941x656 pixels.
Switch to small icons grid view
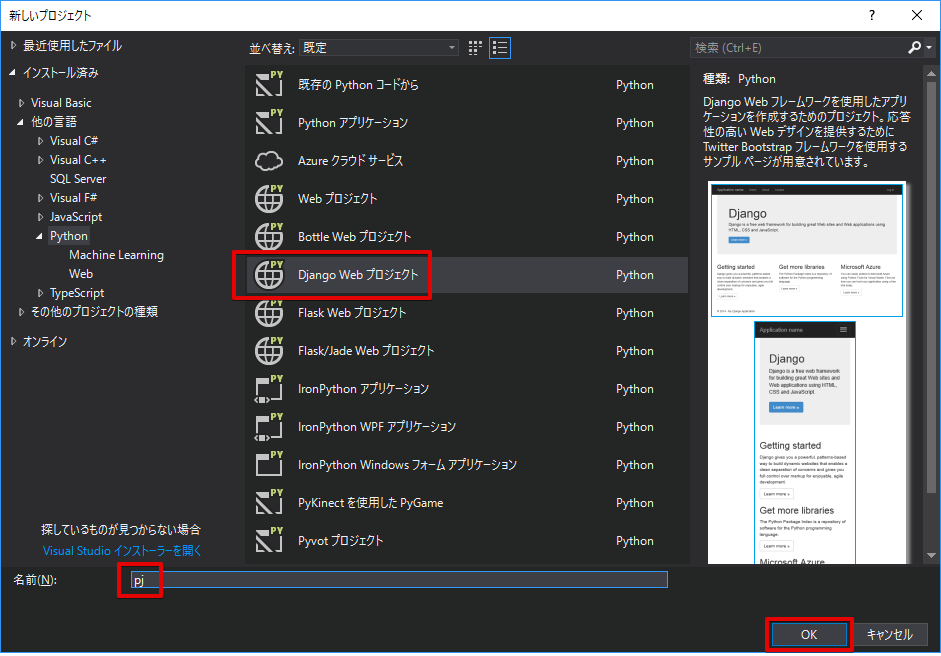[475, 48]
